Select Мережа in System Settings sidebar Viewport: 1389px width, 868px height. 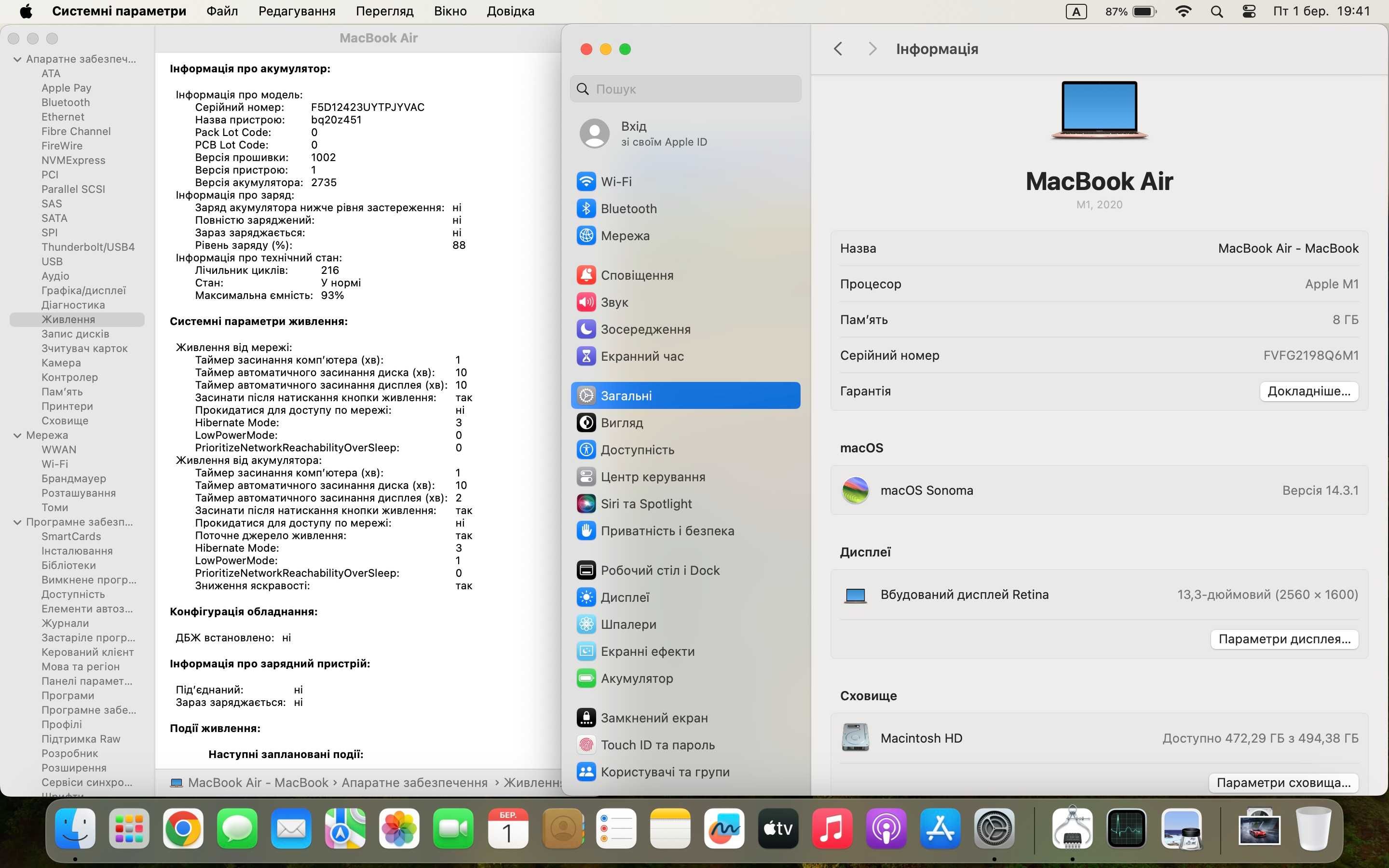pos(685,235)
